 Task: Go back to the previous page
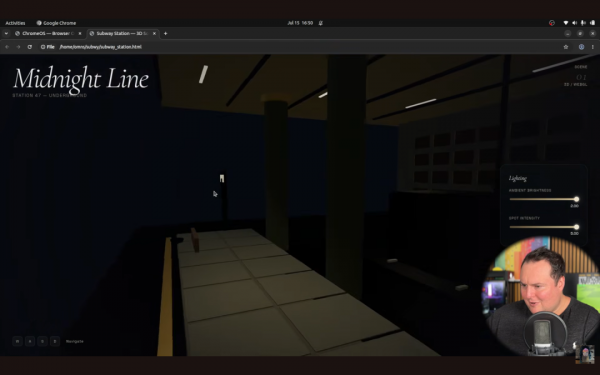[x=7, y=47]
